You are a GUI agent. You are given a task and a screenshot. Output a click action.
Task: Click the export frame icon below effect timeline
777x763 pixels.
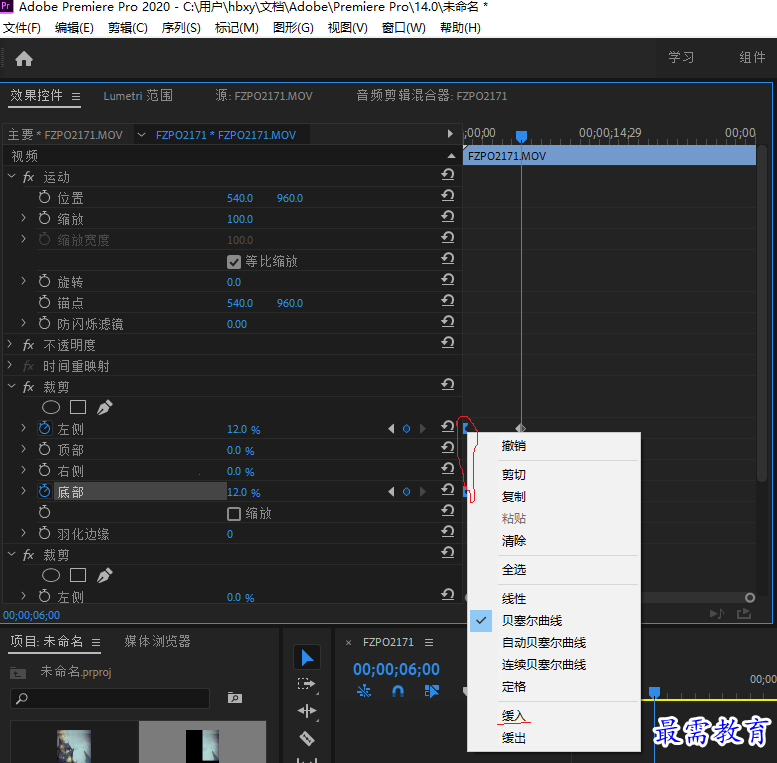(743, 614)
